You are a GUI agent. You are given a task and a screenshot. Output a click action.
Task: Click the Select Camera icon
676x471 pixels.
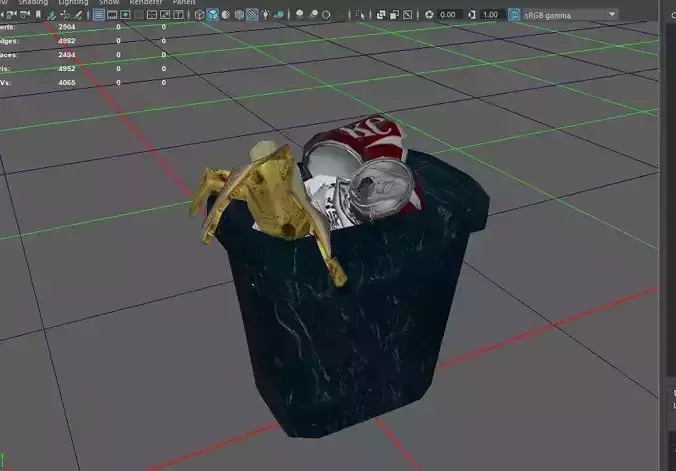(x=2, y=15)
